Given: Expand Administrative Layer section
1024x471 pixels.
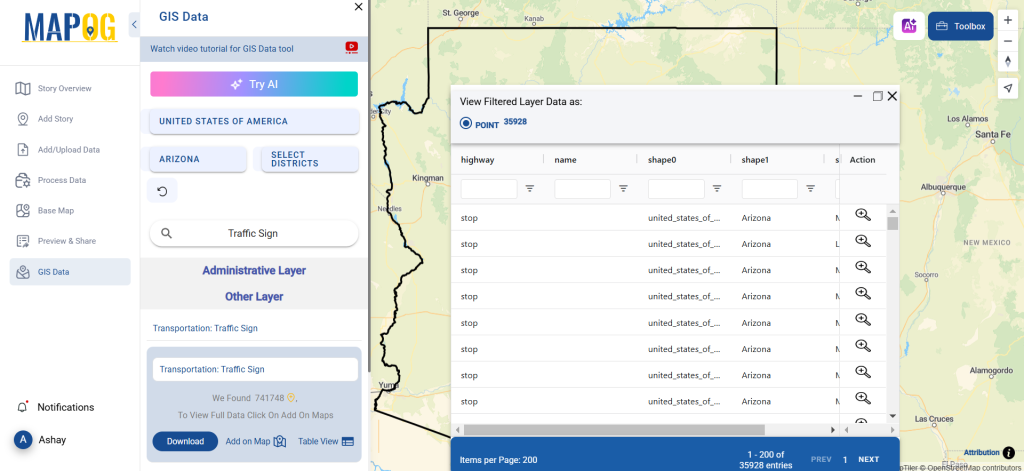Looking at the screenshot, I should click(x=254, y=270).
